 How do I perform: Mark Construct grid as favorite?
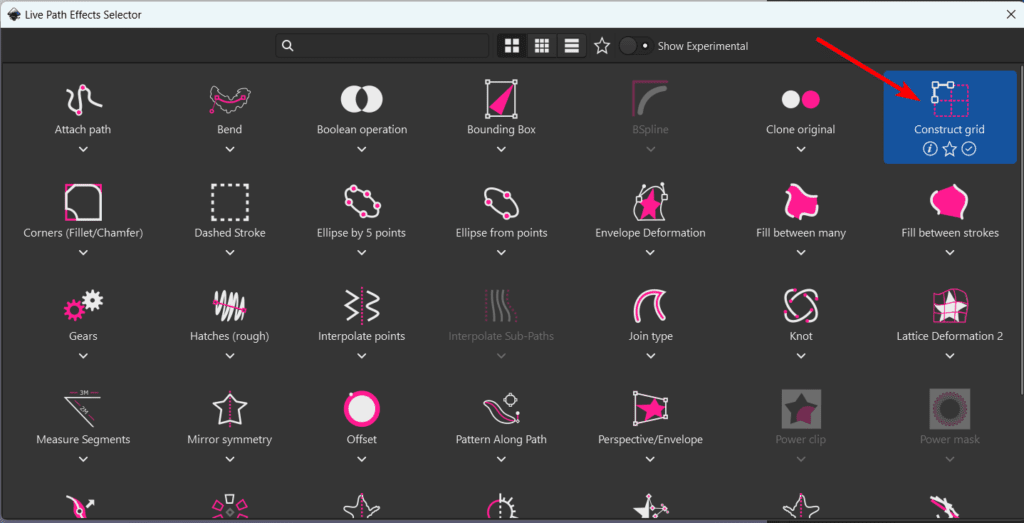coord(950,149)
